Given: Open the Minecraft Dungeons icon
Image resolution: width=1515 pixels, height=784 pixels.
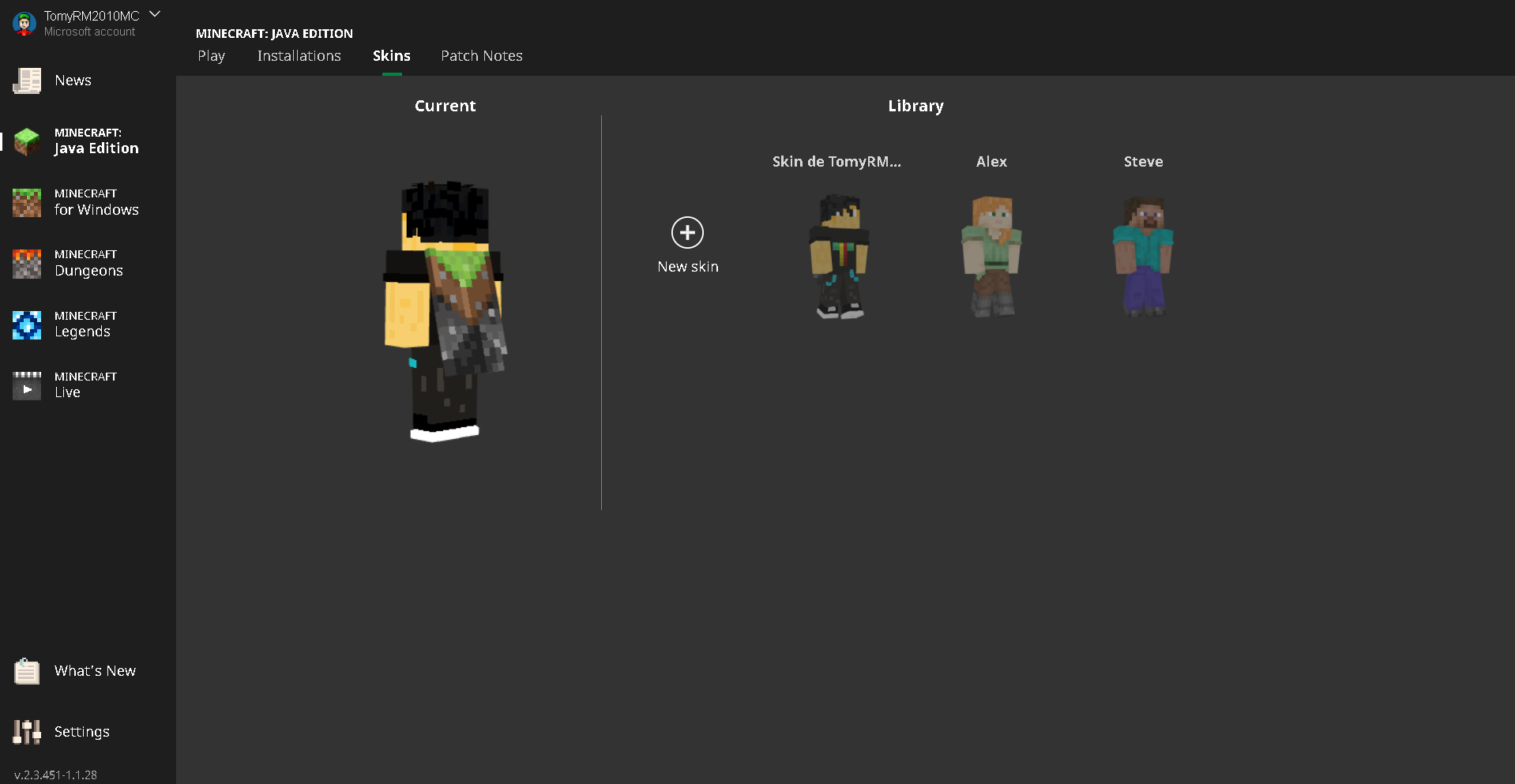Looking at the screenshot, I should coord(27,264).
